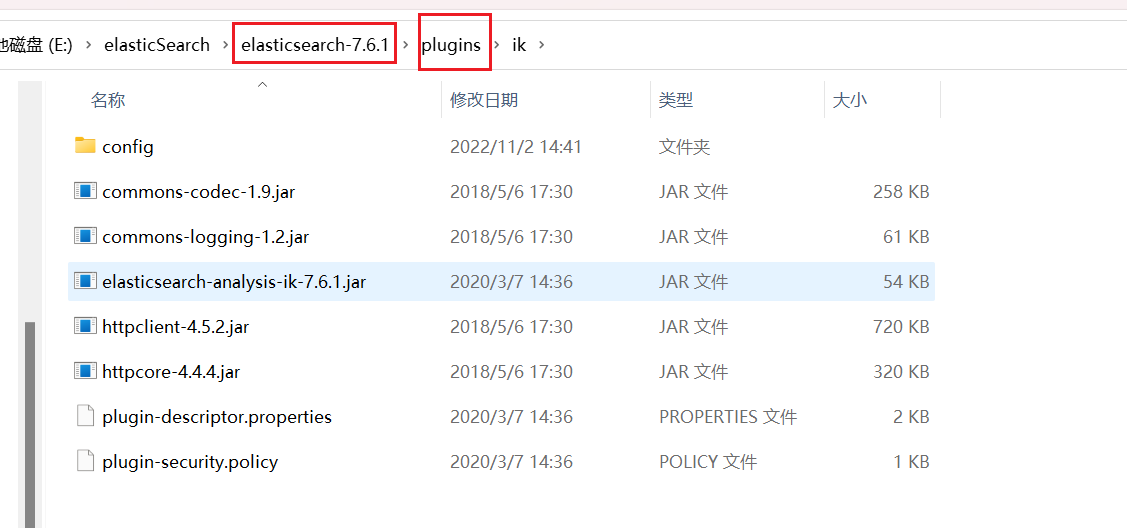The width and height of the screenshot is (1127, 528).
Task: Select the plugin-security.policy file icon
Action: click(x=85, y=460)
